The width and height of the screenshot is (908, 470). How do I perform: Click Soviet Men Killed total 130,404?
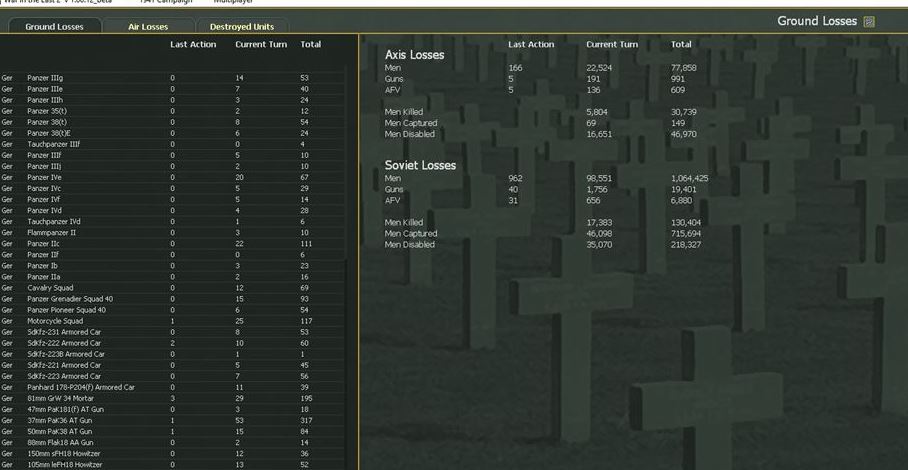pos(686,223)
